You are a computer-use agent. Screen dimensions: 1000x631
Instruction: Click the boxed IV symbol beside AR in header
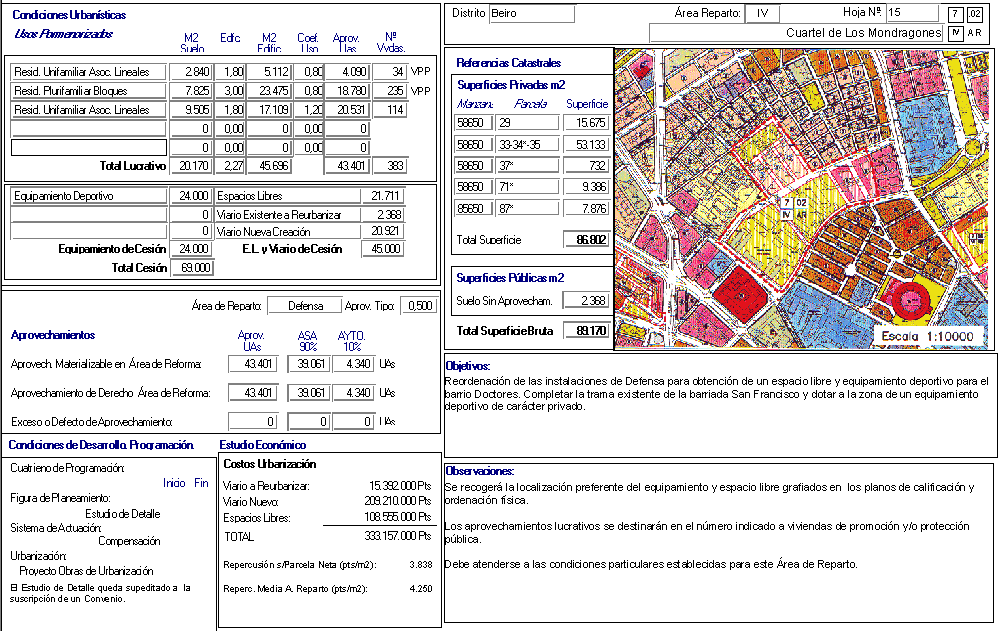[955, 33]
